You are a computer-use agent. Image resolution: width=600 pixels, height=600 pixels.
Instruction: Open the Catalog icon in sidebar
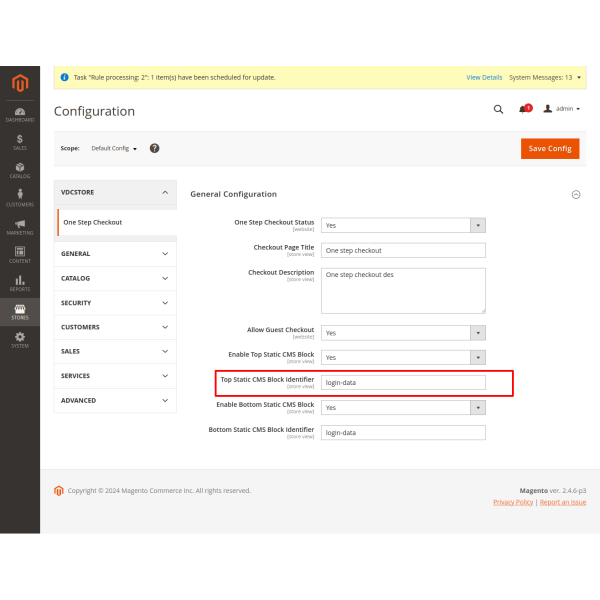point(20,169)
